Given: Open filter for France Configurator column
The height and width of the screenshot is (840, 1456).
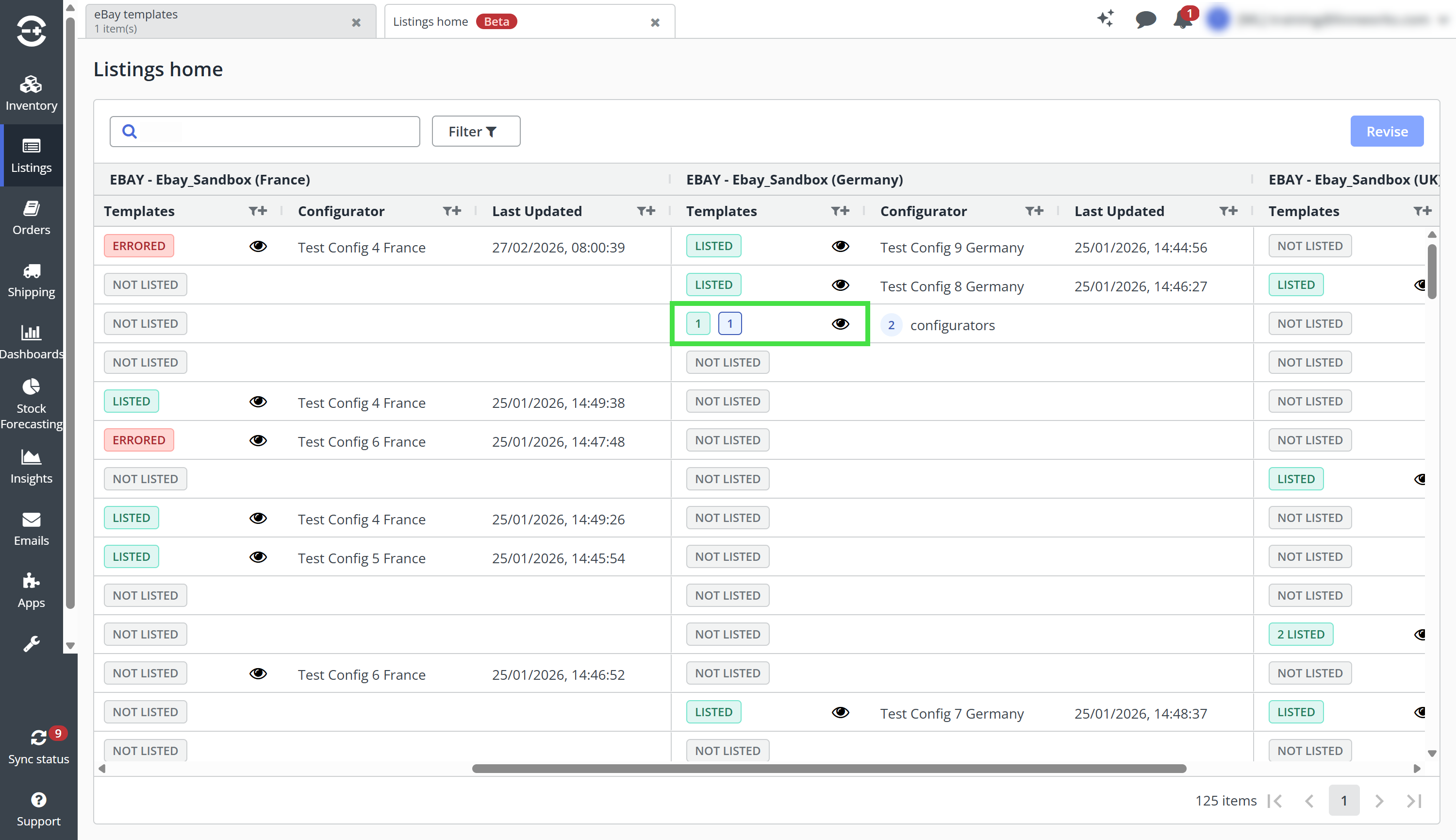Looking at the screenshot, I should (x=452, y=211).
